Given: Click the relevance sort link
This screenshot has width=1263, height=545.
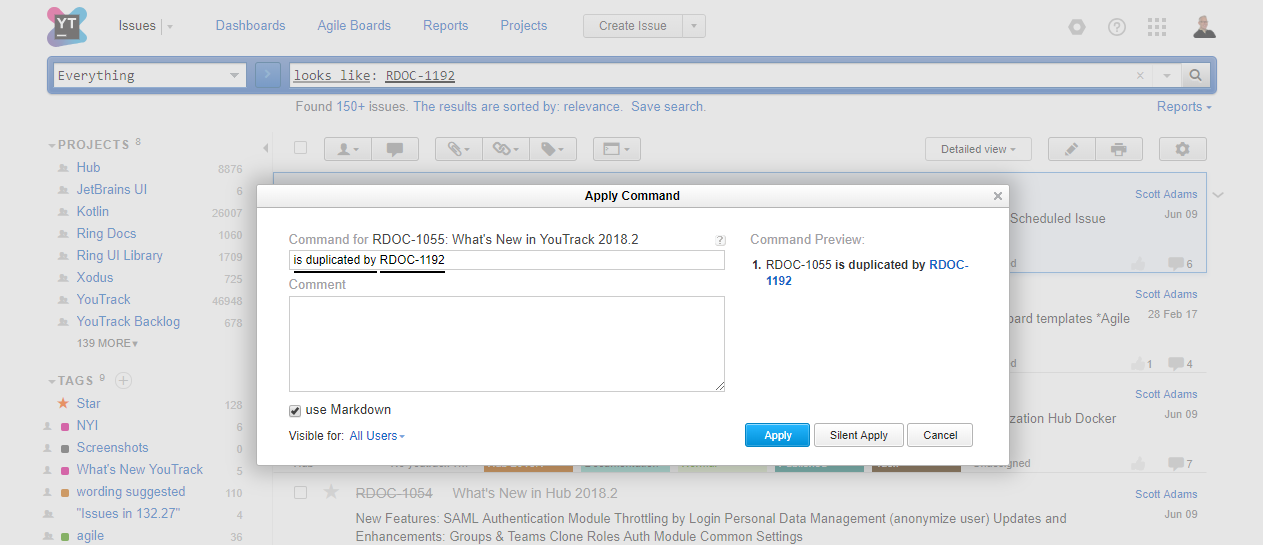Looking at the screenshot, I should pyautogui.click(x=592, y=106).
